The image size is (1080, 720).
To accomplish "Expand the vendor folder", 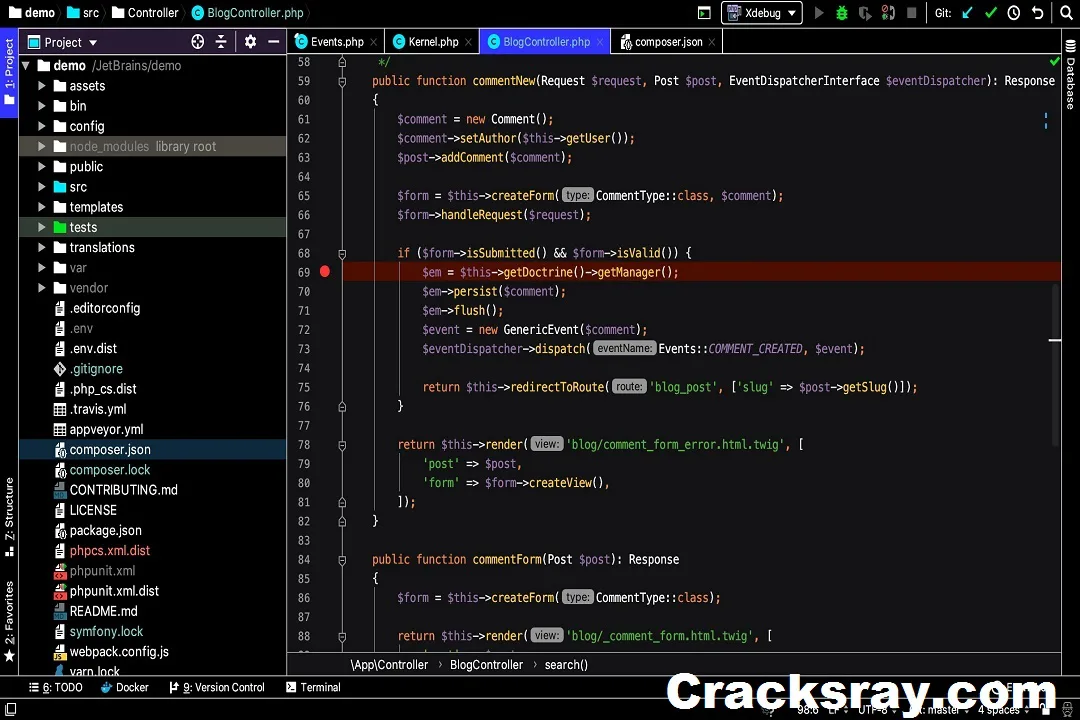I will click(x=41, y=287).
